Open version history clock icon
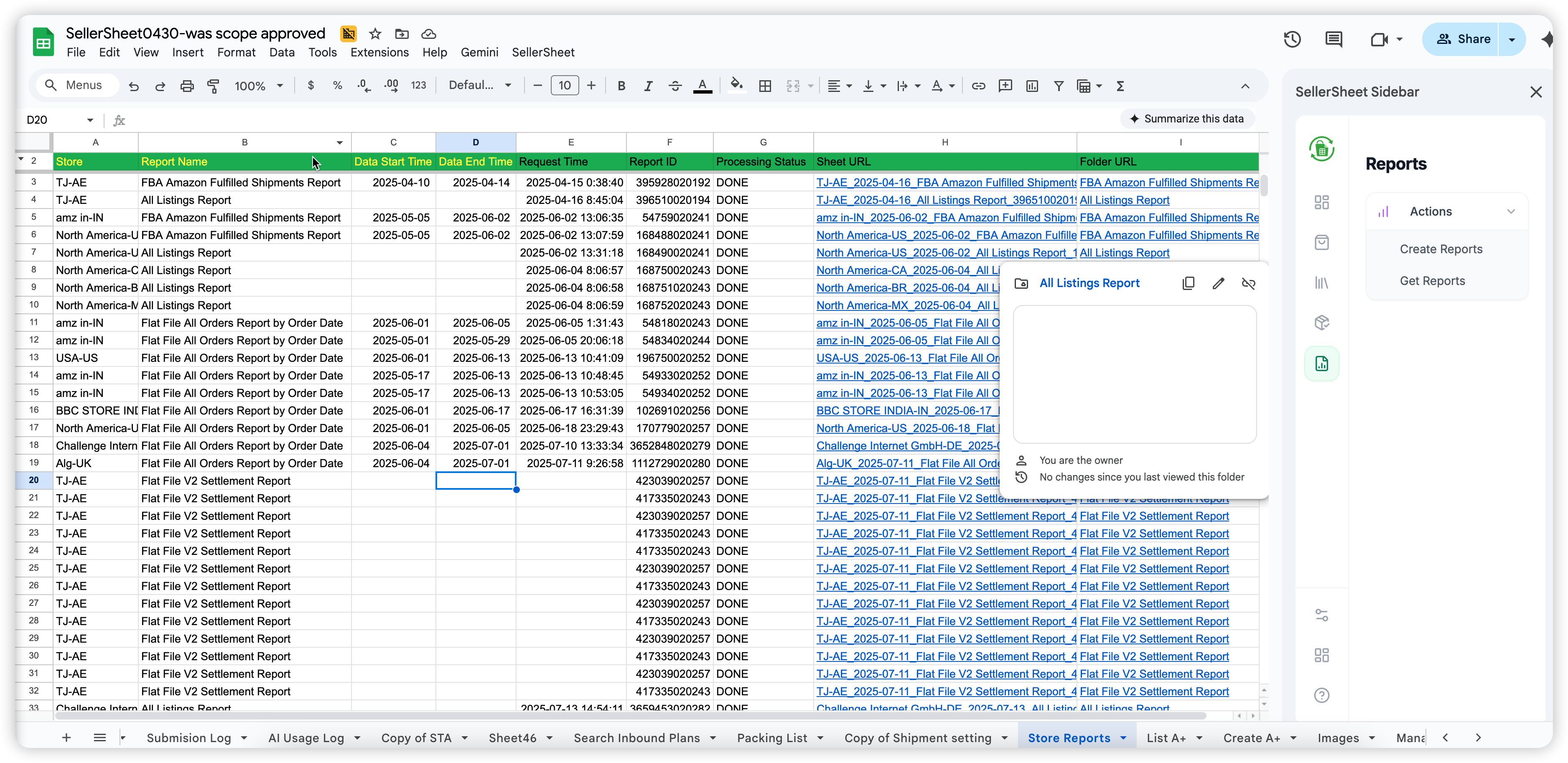This screenshot has height=763, width=1568. coord(1292,40)
